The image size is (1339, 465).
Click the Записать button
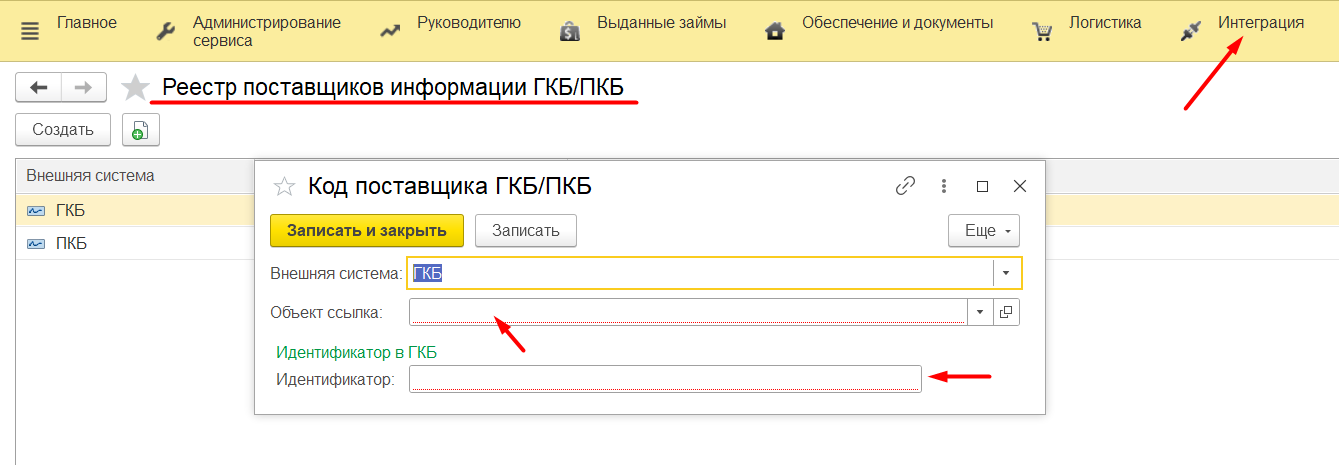pyautogui.click(x=526, y=230)
